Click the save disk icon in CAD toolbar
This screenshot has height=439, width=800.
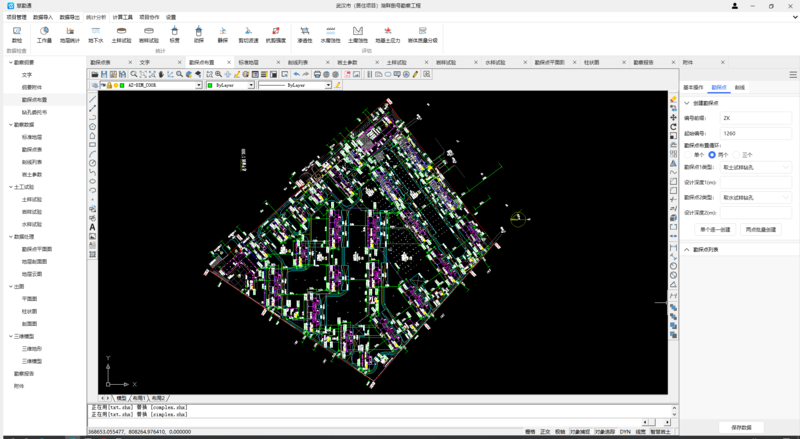104,75
